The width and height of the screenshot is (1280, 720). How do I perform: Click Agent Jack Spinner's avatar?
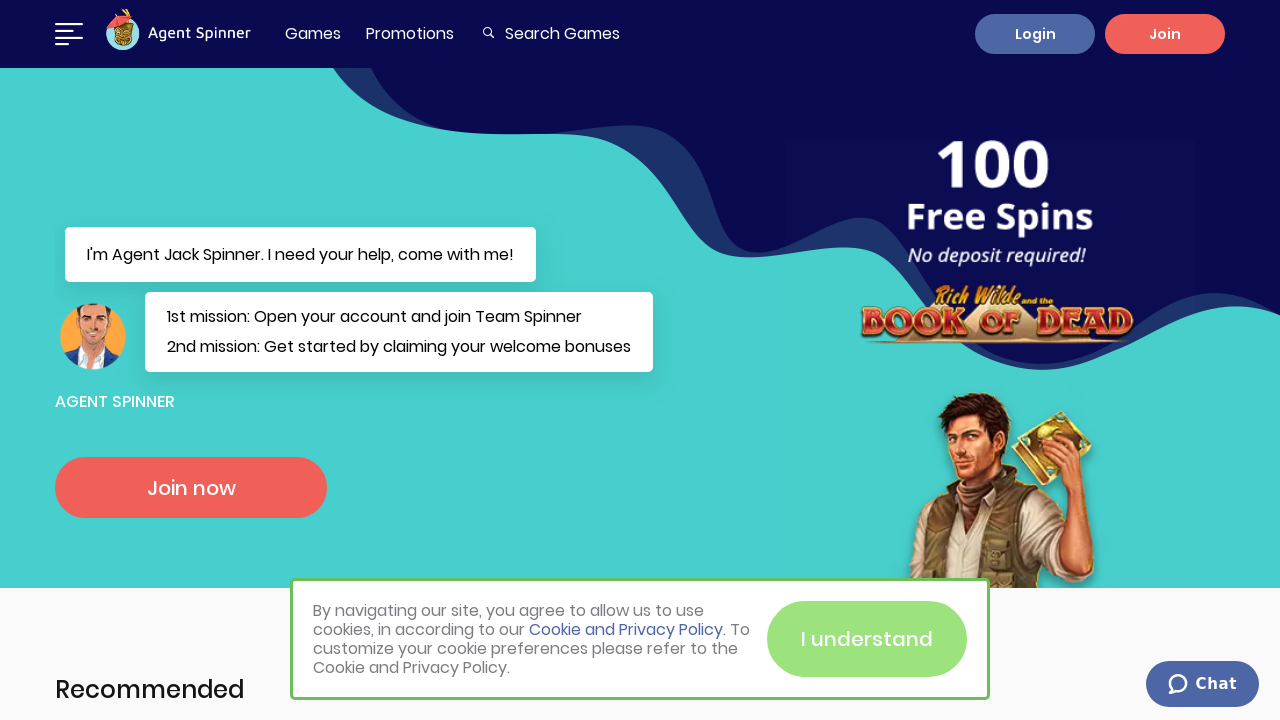(93, 336)
